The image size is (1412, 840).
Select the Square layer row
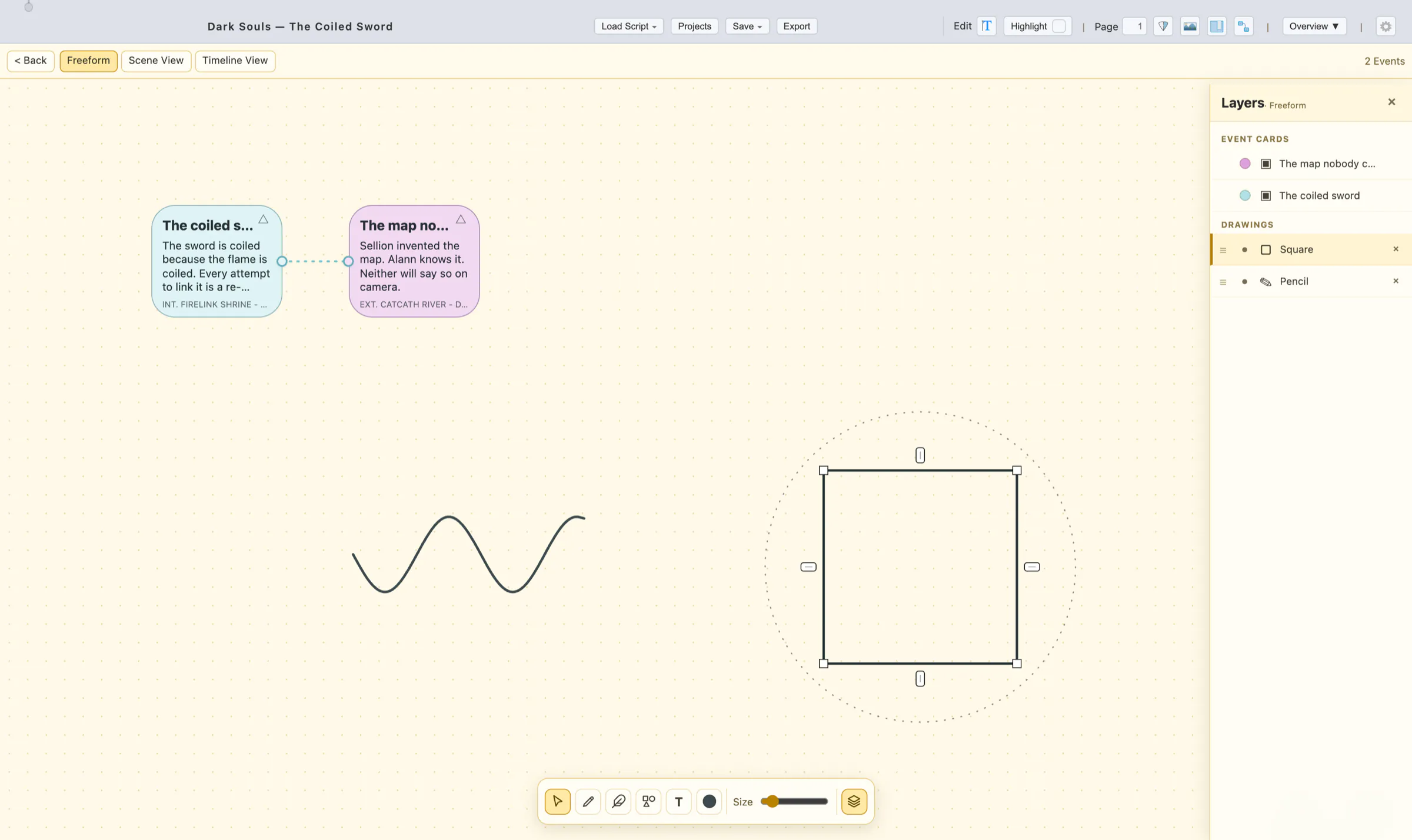[x=1311, y=249]
